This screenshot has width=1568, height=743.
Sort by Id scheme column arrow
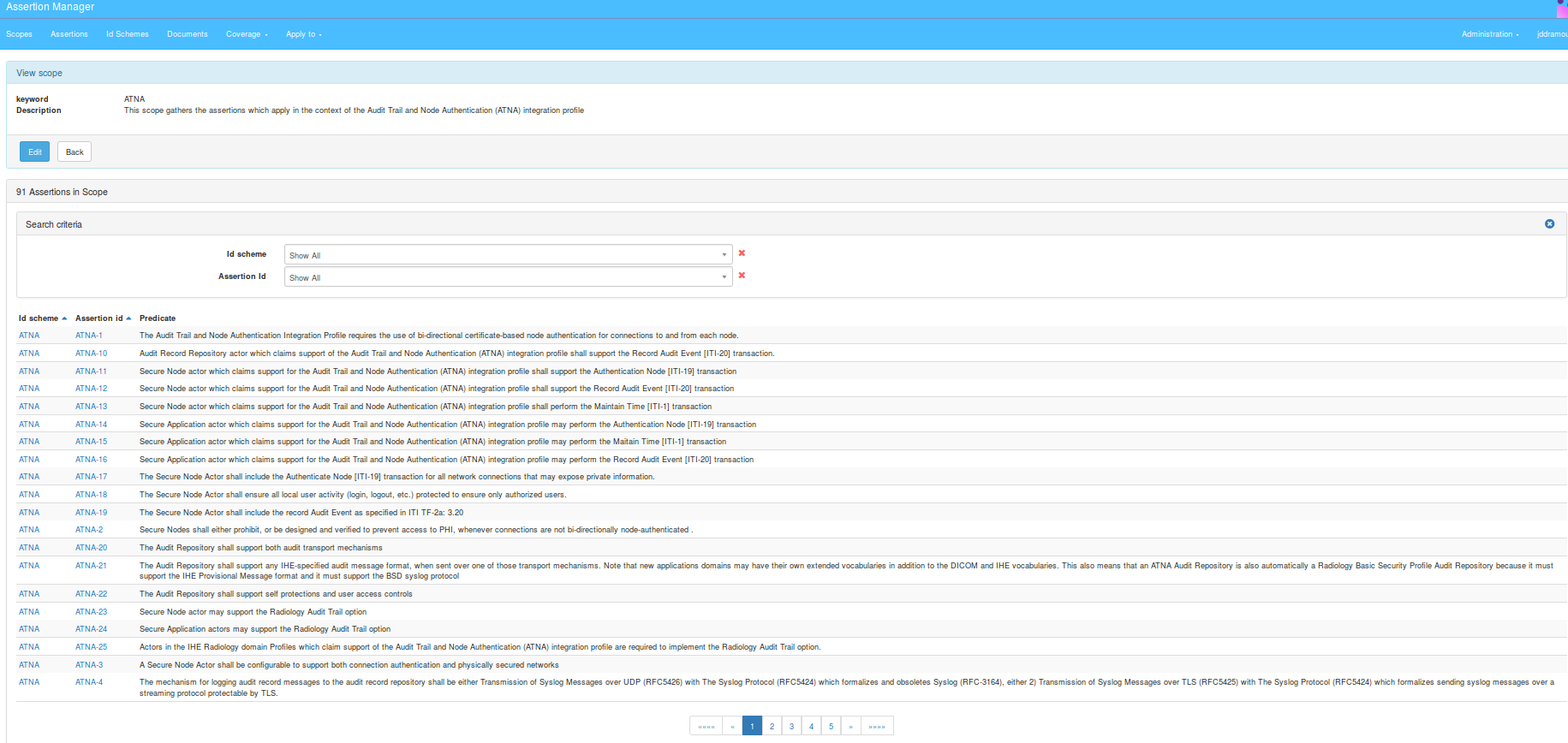(64, 318)
